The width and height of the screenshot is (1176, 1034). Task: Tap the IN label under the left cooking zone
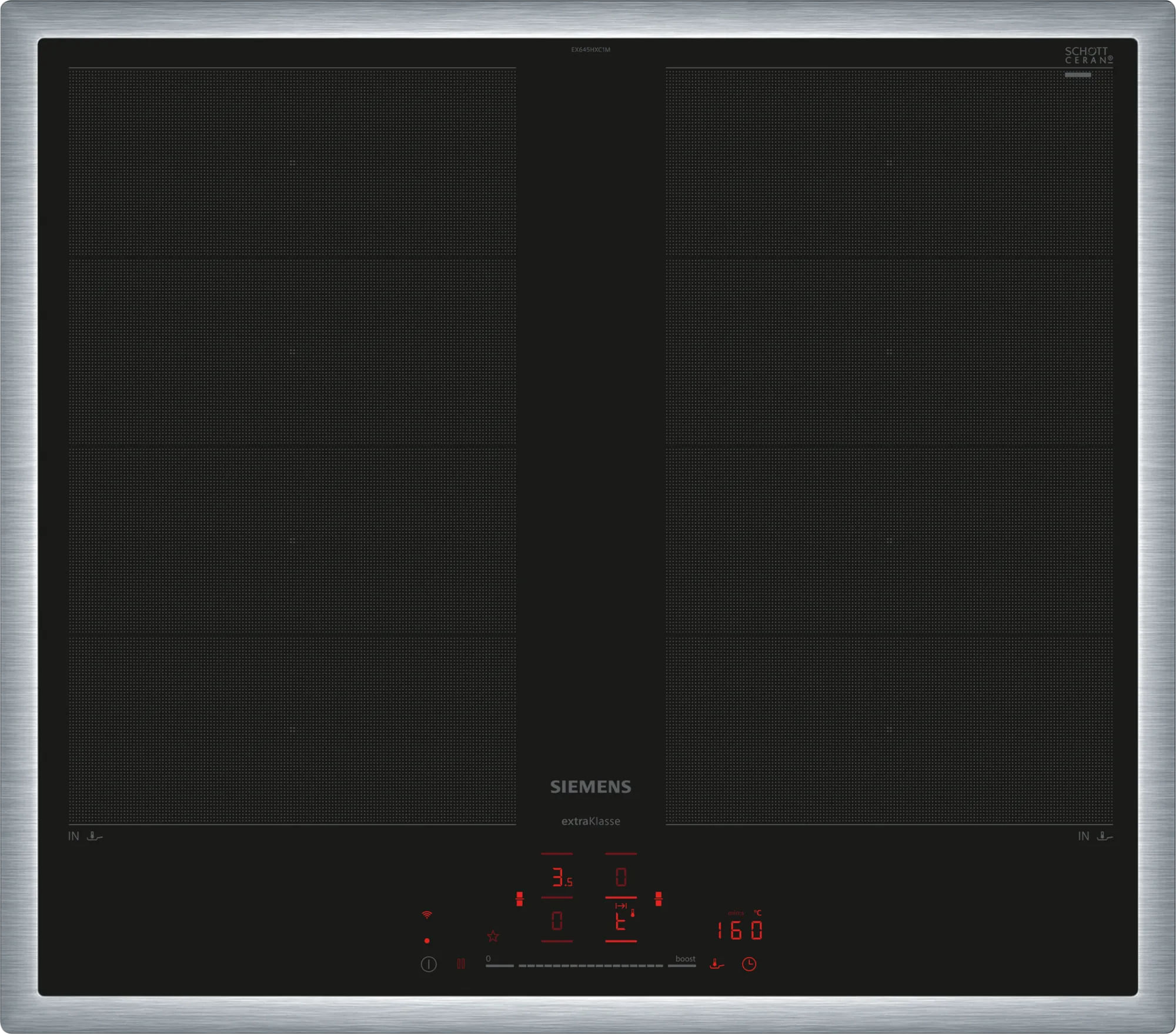tap(73, 836)
